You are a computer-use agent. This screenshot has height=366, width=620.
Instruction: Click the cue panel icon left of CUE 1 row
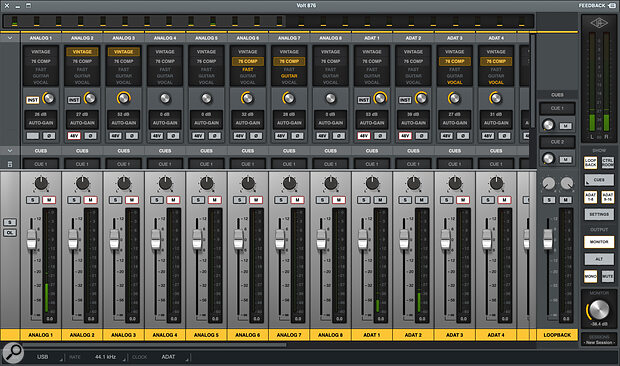click(x=10, y=164)
